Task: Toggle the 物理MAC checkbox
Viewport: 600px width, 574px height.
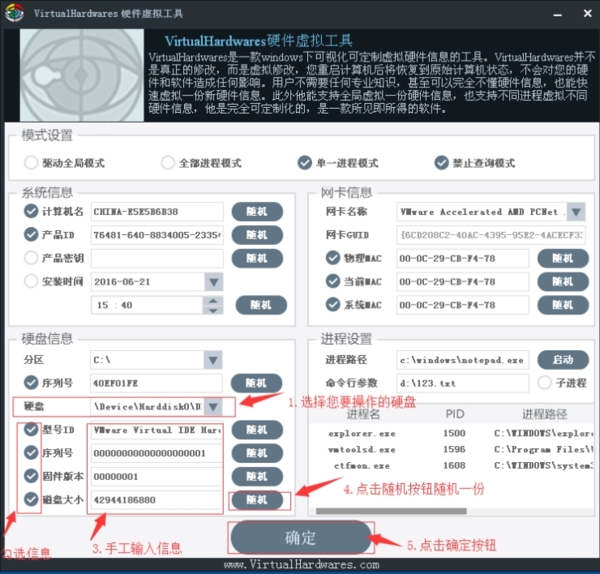Action: click(333, 258)
